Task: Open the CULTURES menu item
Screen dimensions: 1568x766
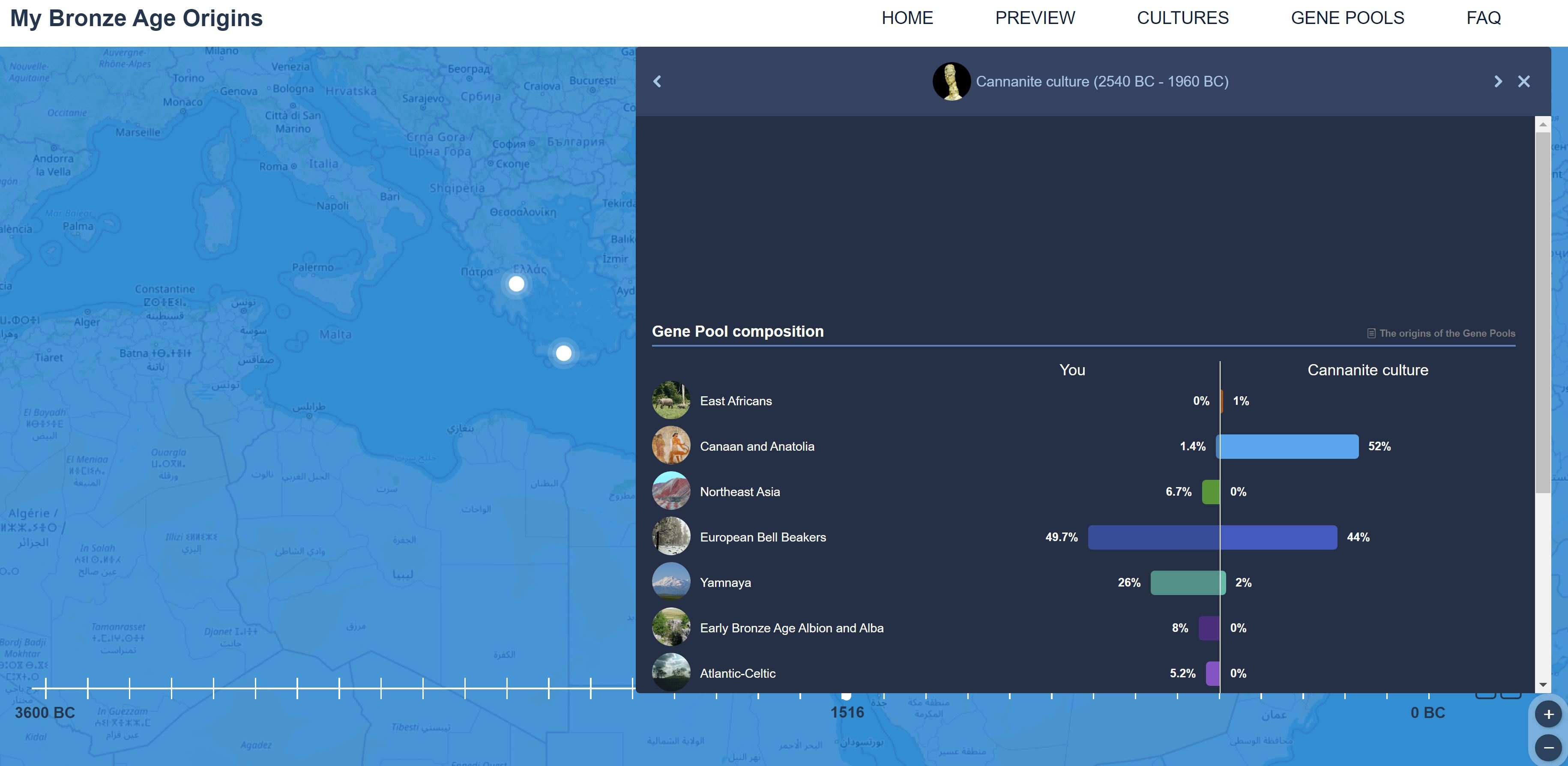Action: (x=1183, y=18)
